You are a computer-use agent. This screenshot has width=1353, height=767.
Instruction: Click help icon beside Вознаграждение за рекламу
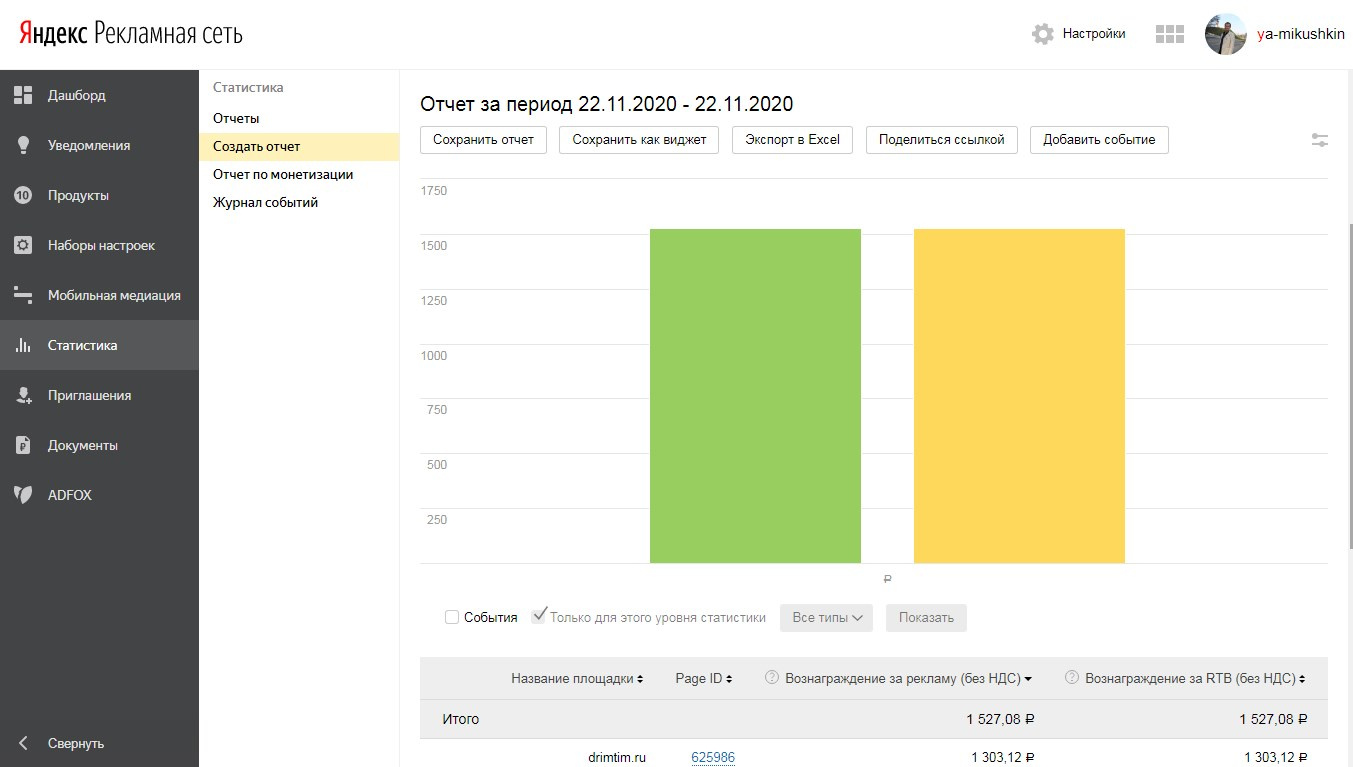(771, 678)
